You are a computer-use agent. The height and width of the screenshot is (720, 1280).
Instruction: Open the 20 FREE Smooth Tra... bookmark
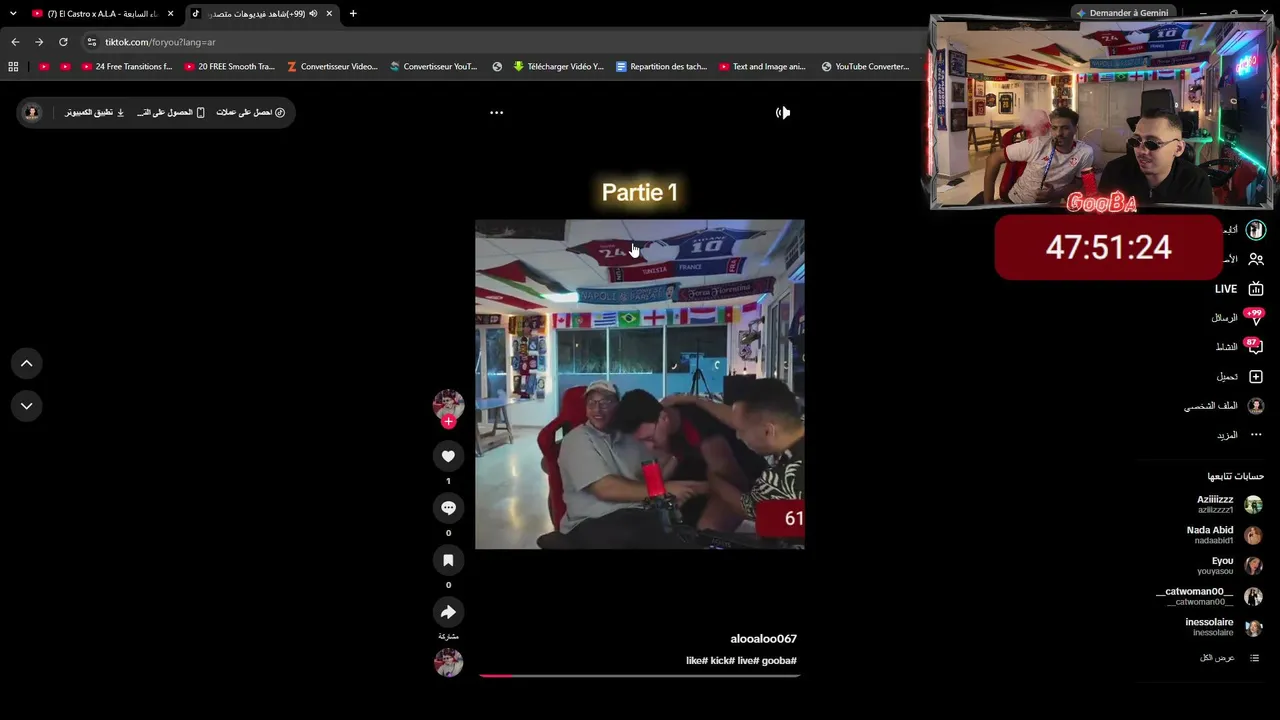pyautogui.click(x=230, y=67)
